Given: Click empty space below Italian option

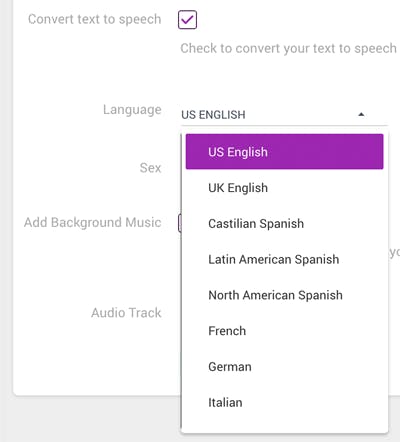Looking at the screenshot, I should tap(284, 426).
